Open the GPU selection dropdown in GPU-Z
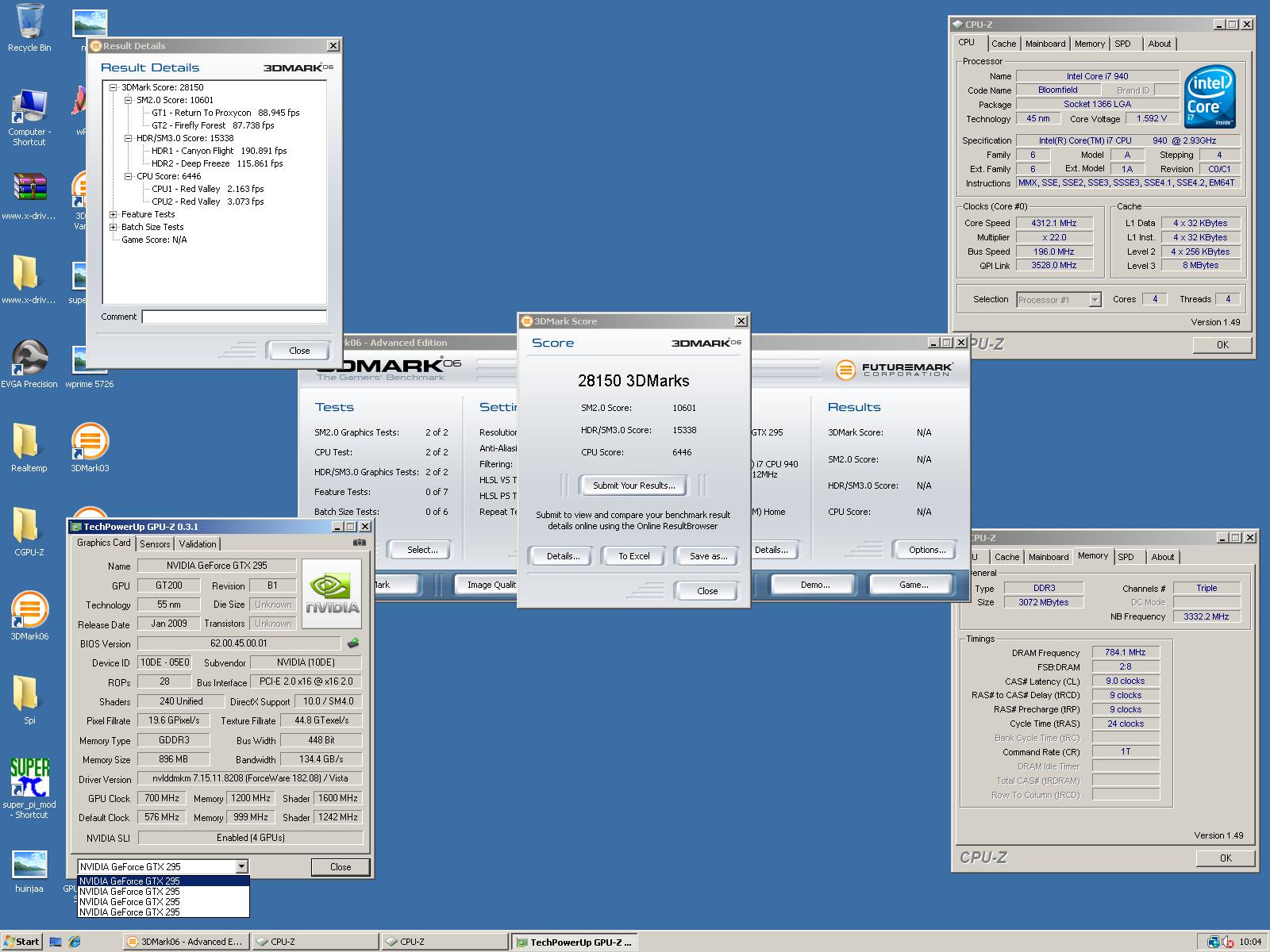1270x952 pixels. (x=241, y=866)
